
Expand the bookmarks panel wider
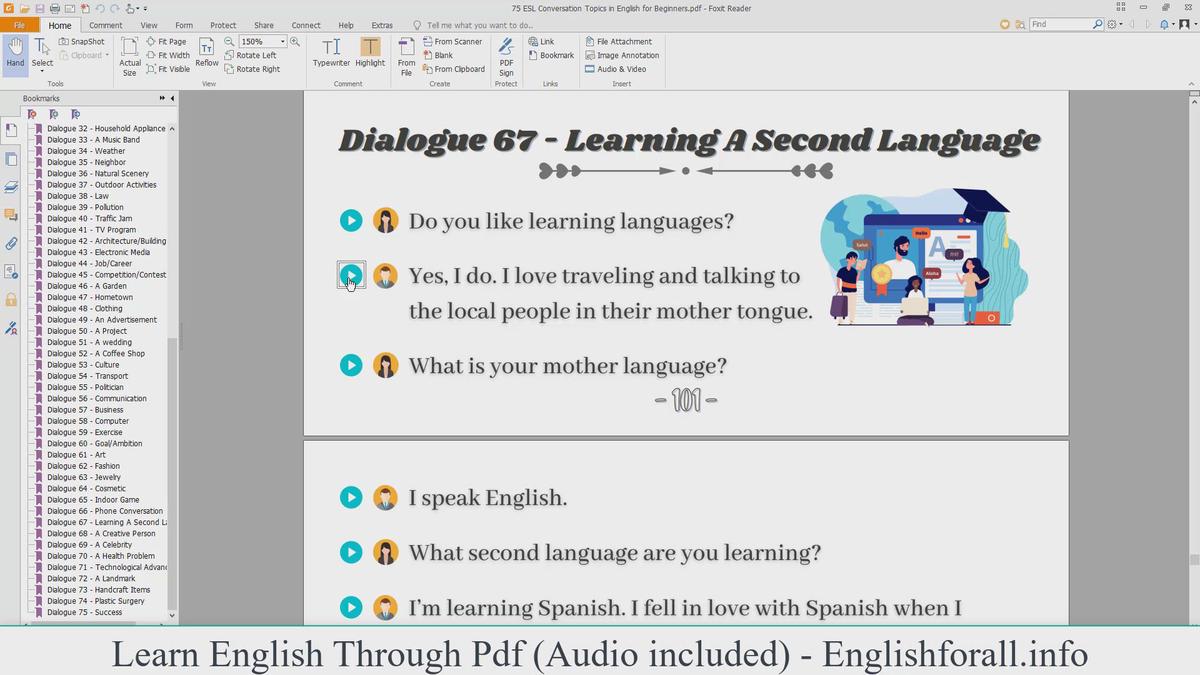click(162, 98)
